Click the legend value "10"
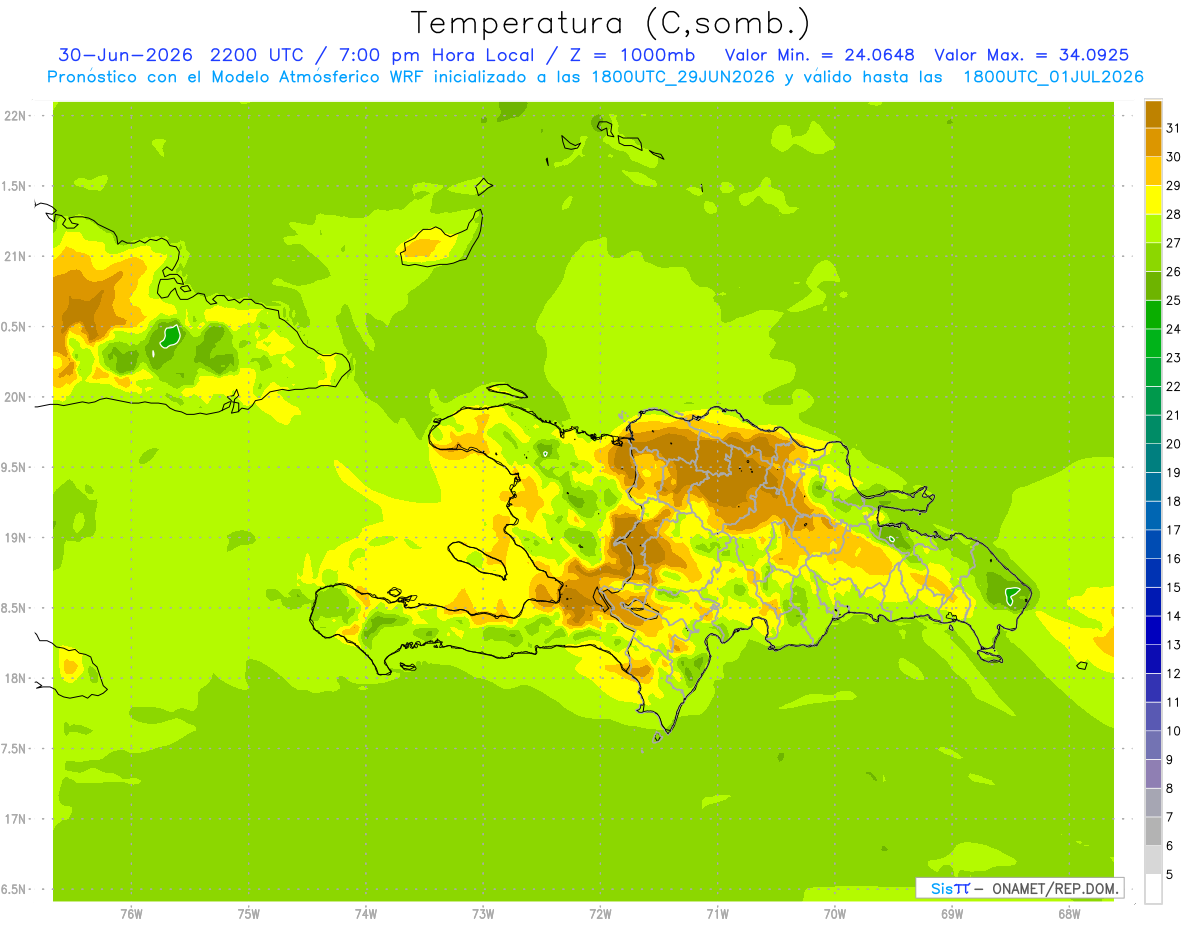 tap(1174, 731)
